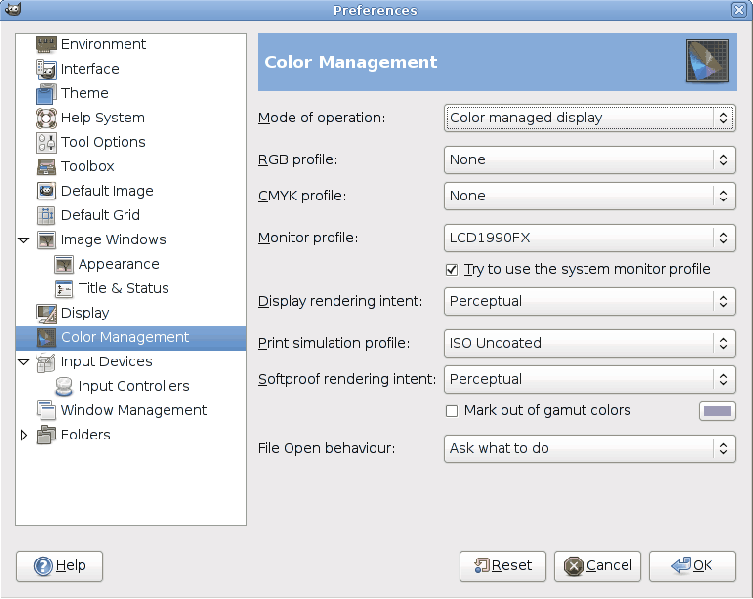Open the Monitor profile dropdown
The height and width of the screenshot is (599, 753).
589,238
